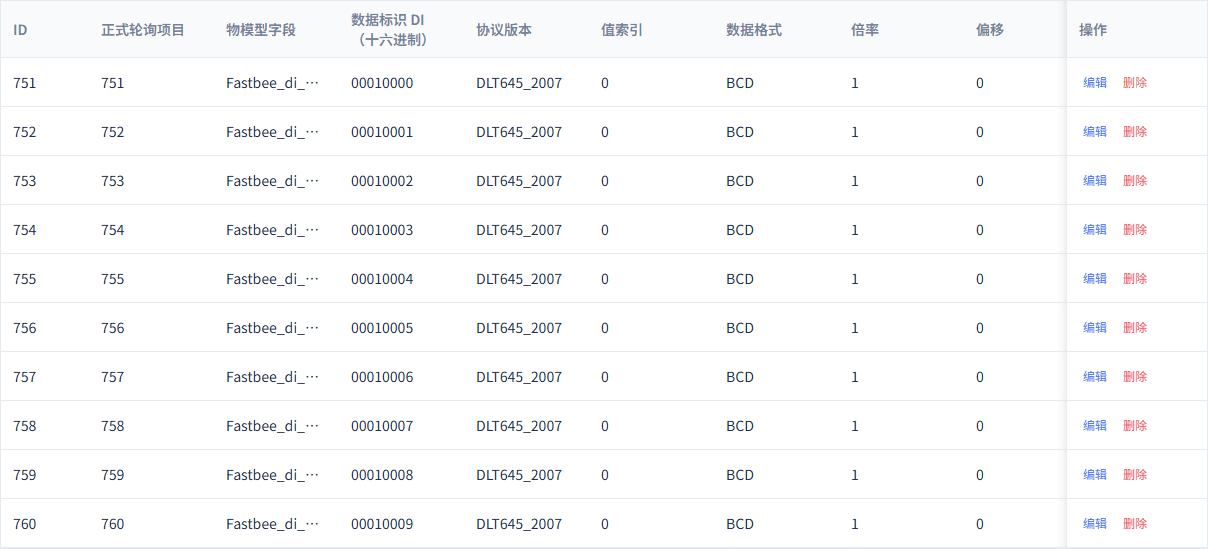Click the 协议版本 column header
Viewport: 1208px width, 549px height.
504,30
